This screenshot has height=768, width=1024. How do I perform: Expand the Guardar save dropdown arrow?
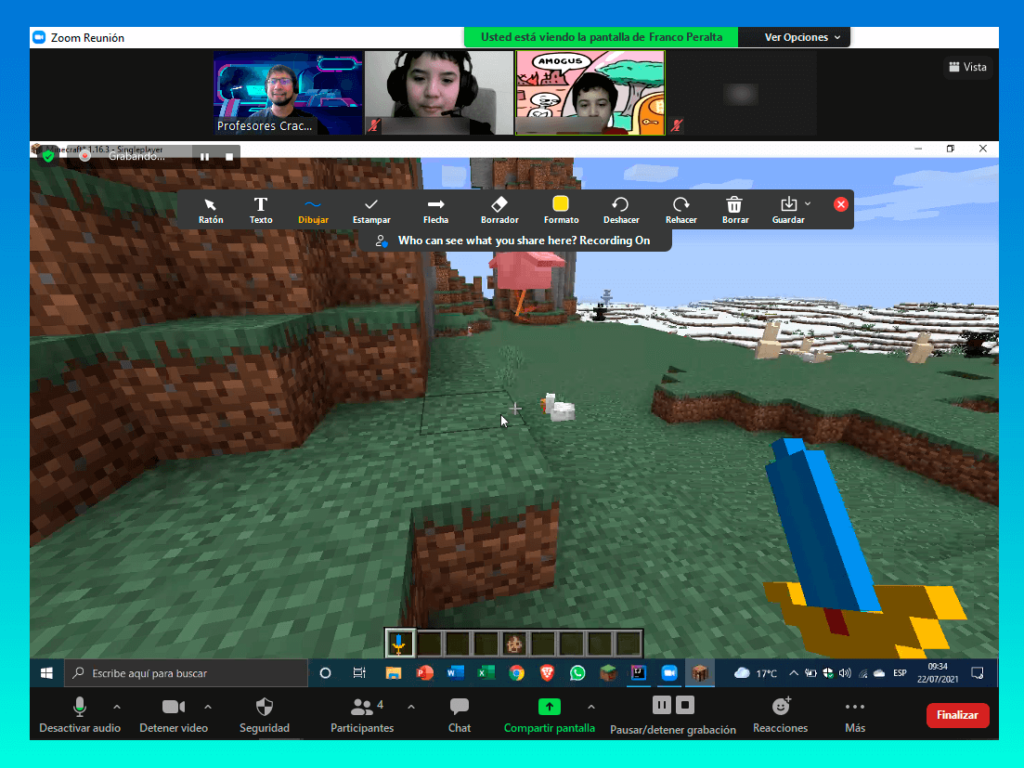(x=808, y=205)
